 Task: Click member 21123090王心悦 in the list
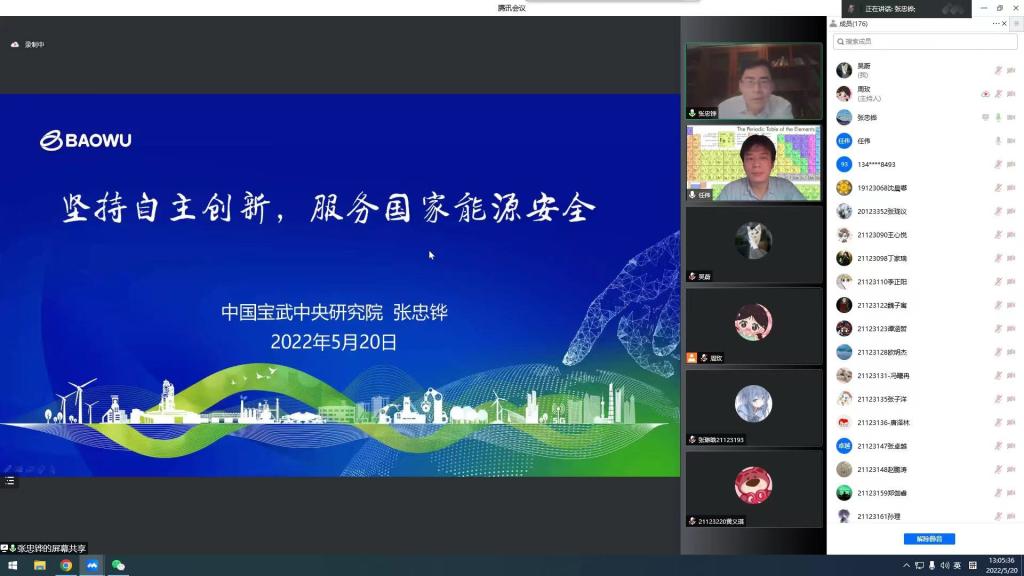click(x=882, y=235)
